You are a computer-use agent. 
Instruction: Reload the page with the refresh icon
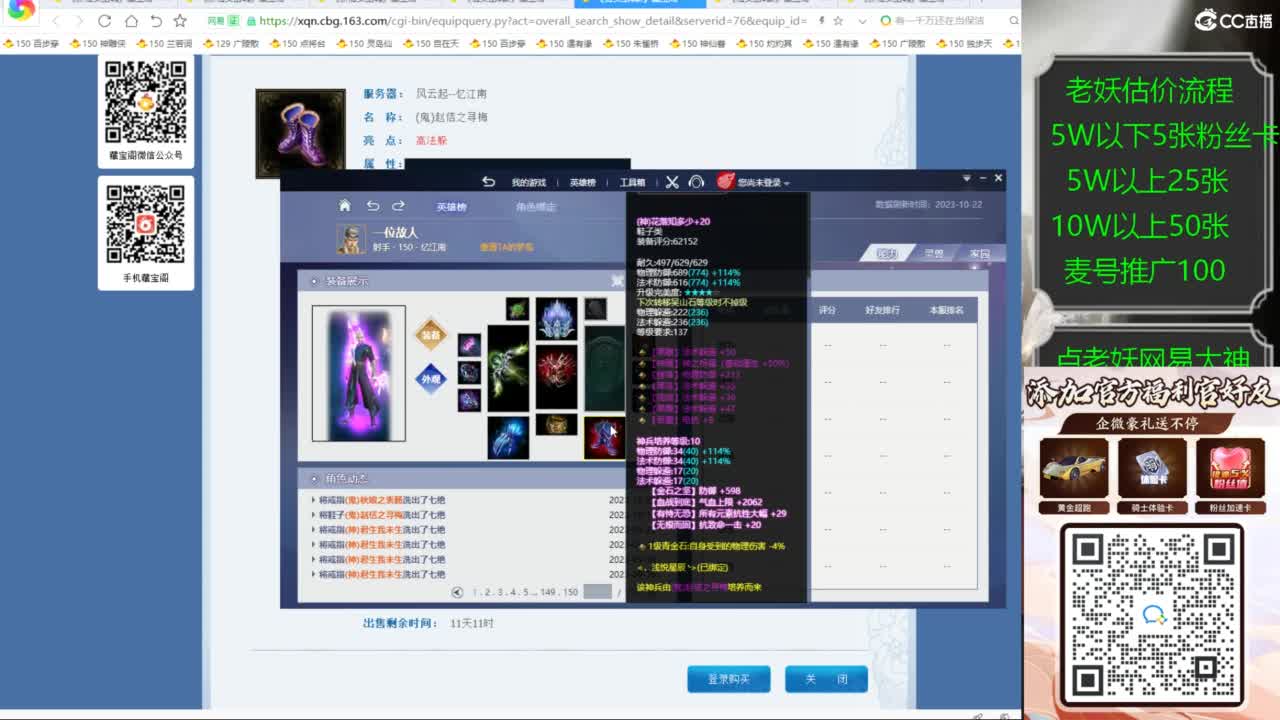click(x=105, y=21)
